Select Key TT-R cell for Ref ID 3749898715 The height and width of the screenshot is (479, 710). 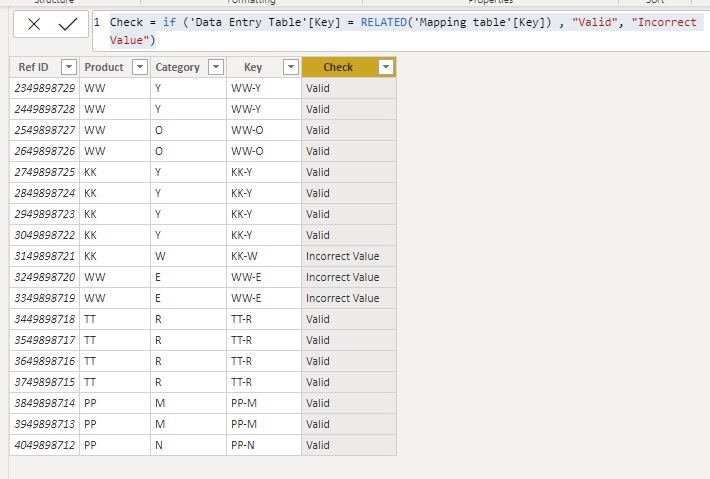(x=264, y=382)
